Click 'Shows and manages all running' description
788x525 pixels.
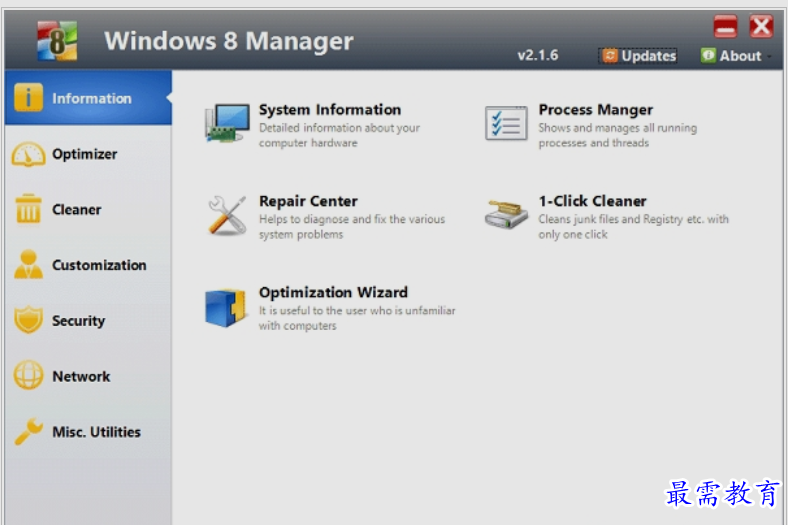618,128
